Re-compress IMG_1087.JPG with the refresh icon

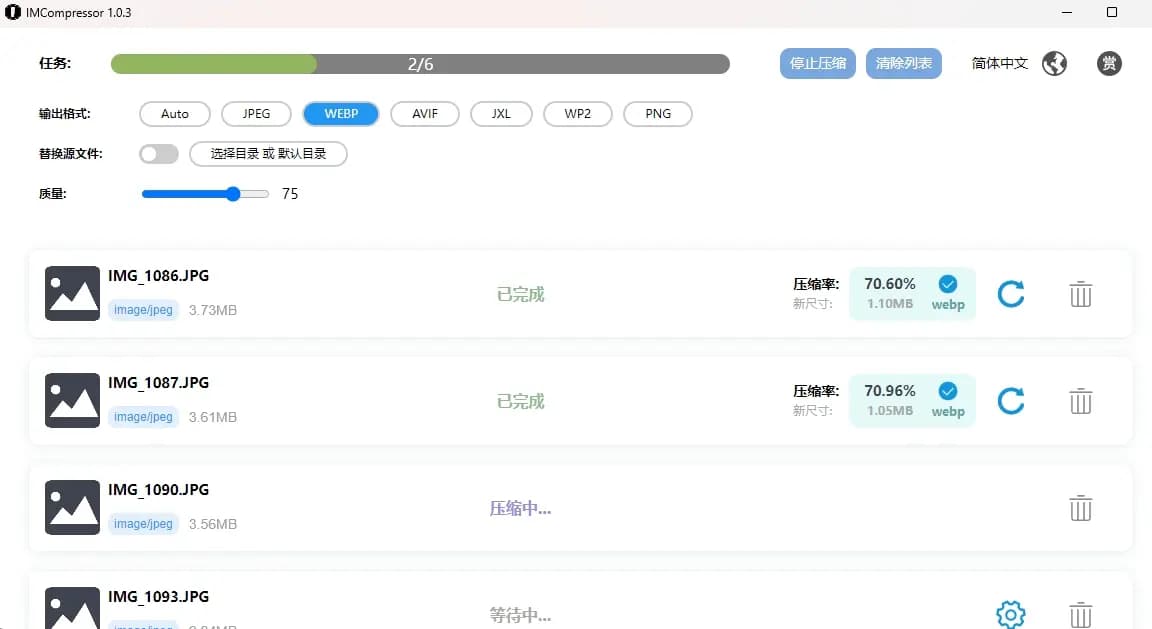point(1011,401)
